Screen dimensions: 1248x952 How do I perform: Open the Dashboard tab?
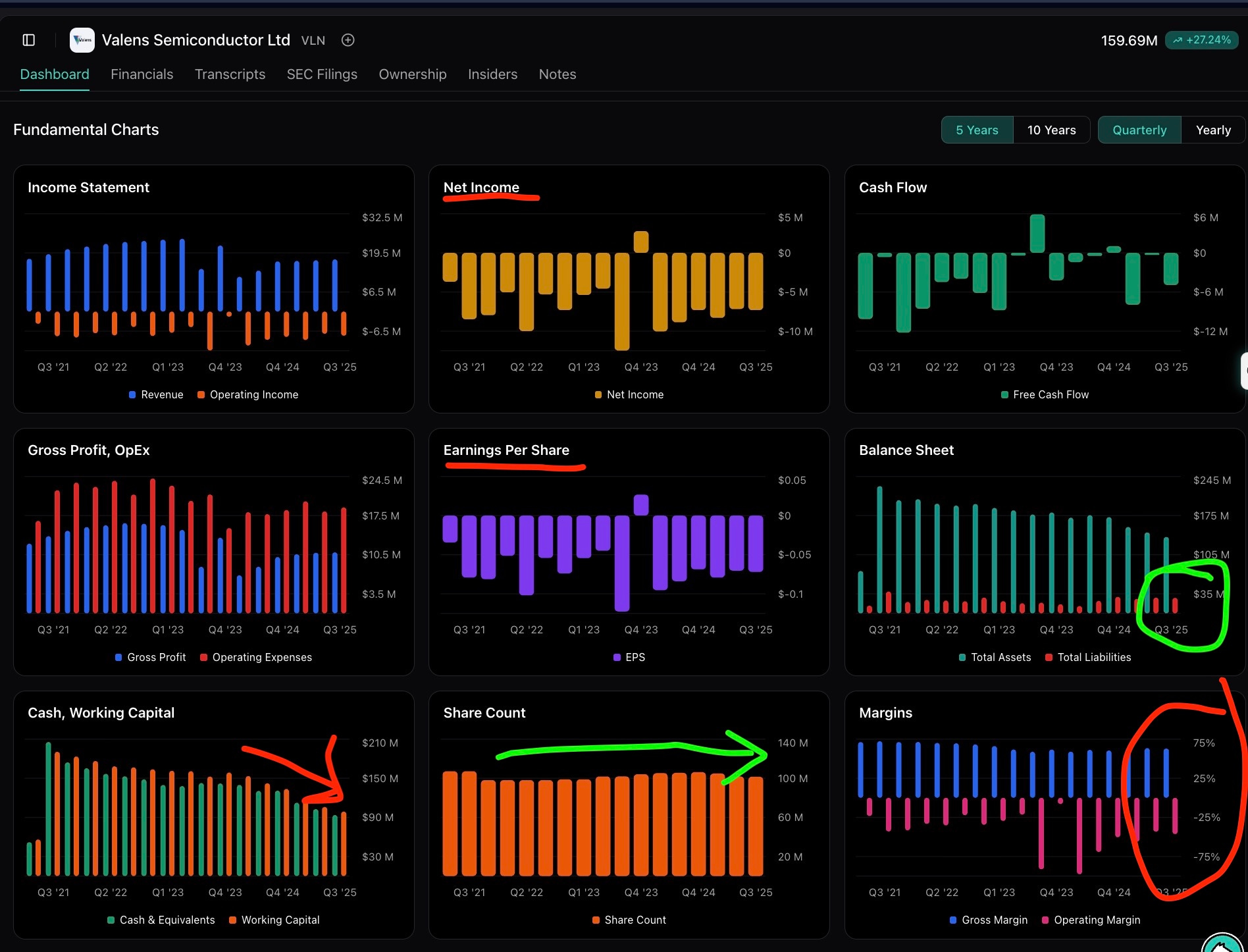pyautogui.click(x=55, y=74)
